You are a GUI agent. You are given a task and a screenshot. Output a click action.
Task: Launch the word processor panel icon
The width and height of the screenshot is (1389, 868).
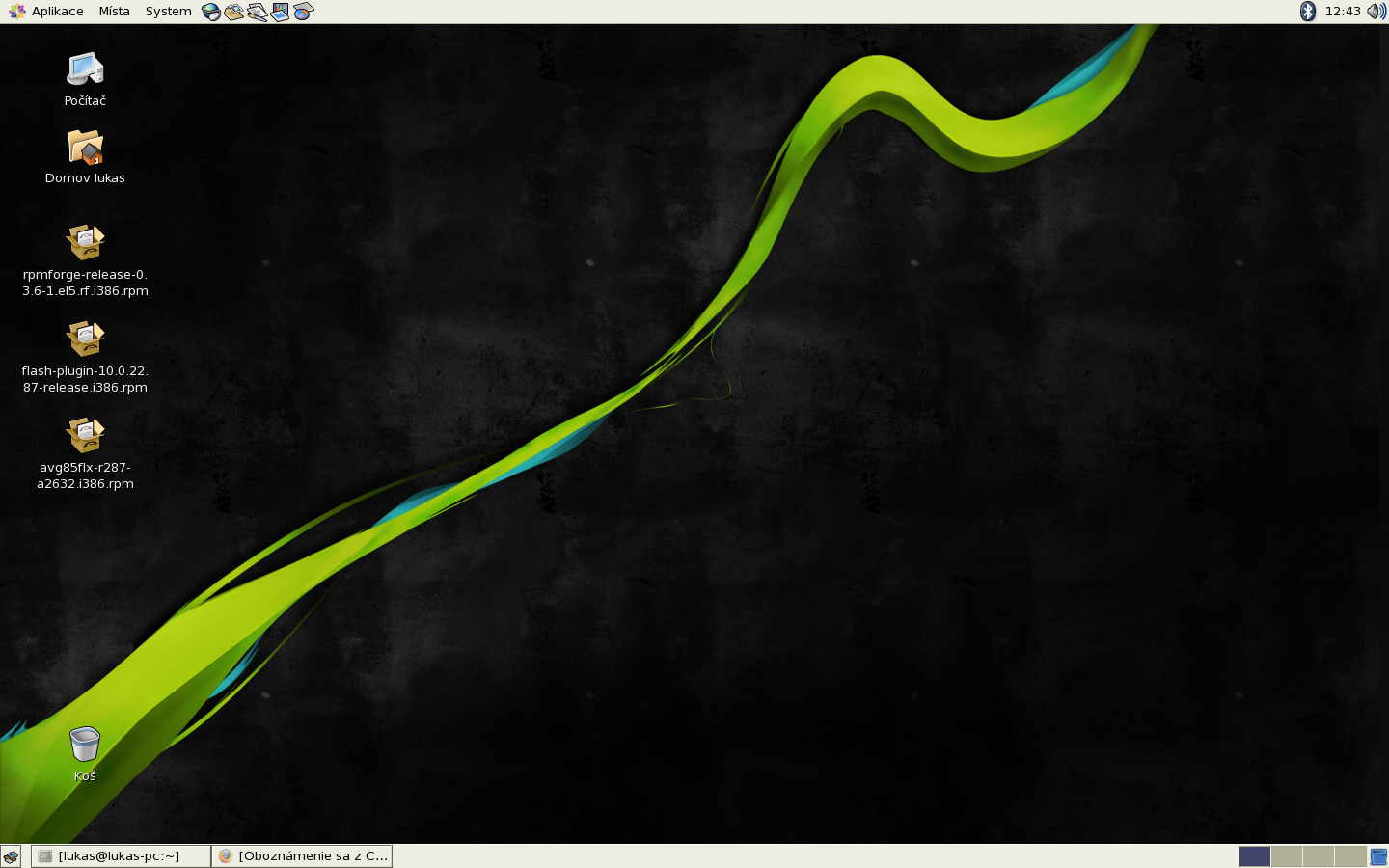click(258, 12)
